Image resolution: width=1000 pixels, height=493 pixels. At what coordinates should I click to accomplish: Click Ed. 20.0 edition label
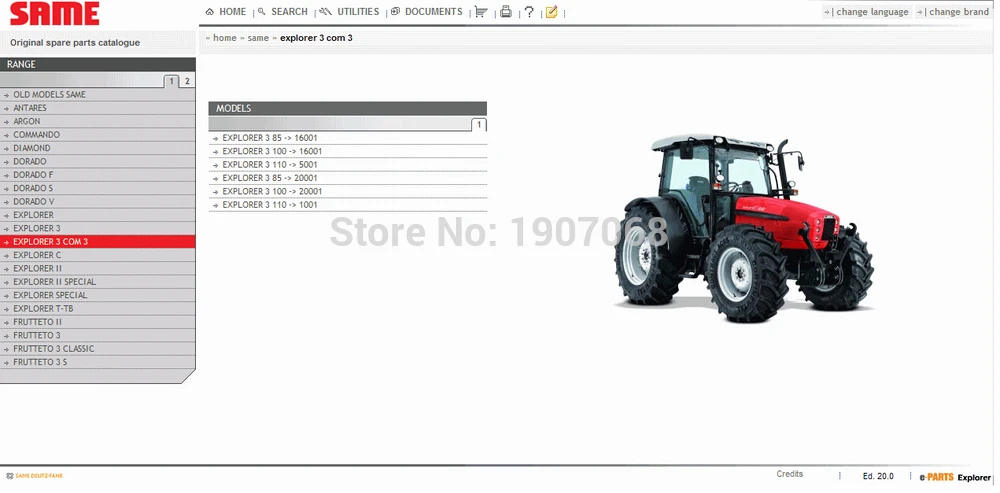878,476
